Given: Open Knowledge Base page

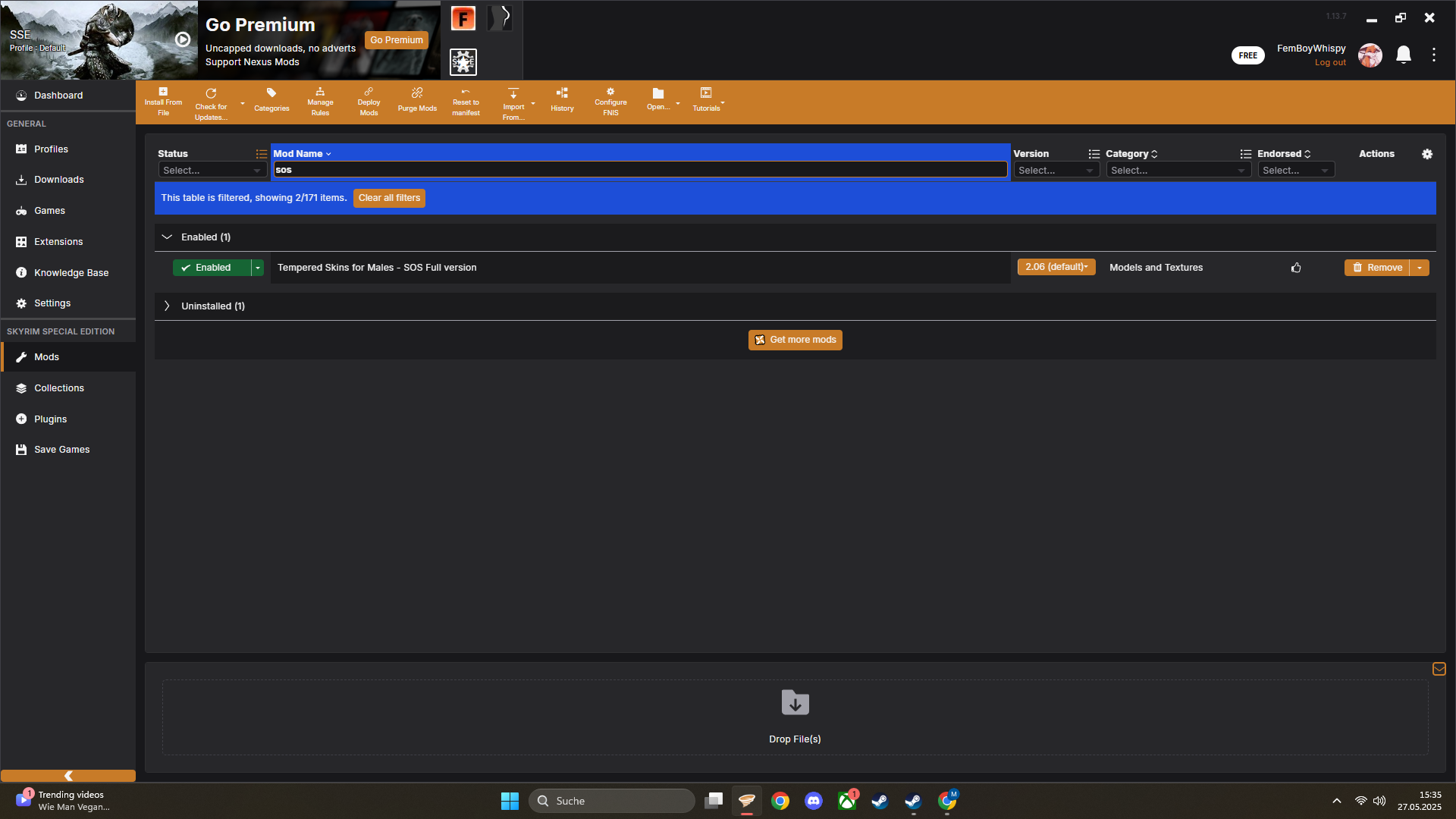Looking at the screenshot, I should pos(68,273).
